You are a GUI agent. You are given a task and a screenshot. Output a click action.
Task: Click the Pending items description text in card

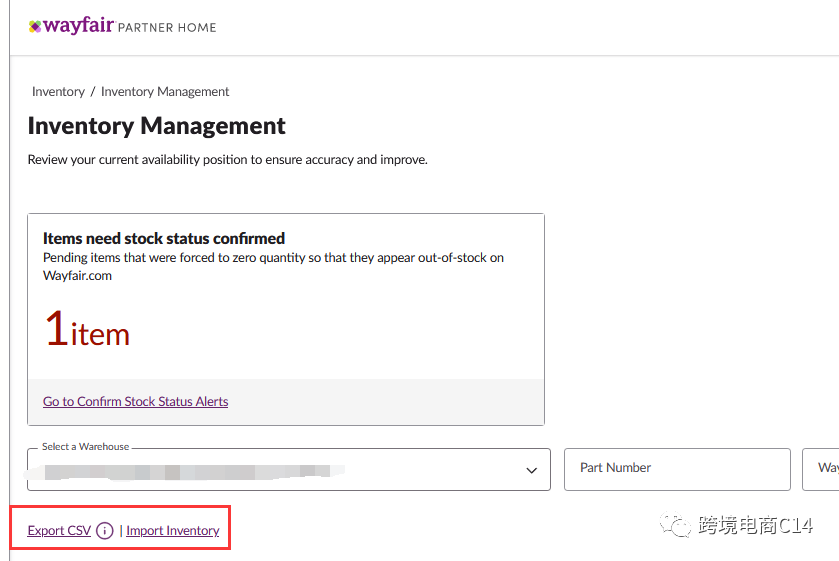click(x=273, y=266)
